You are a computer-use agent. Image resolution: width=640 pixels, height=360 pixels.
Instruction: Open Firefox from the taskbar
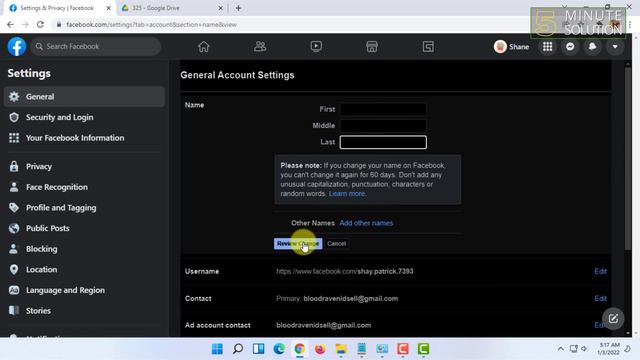pyautogui.click(x=320, y=349)
